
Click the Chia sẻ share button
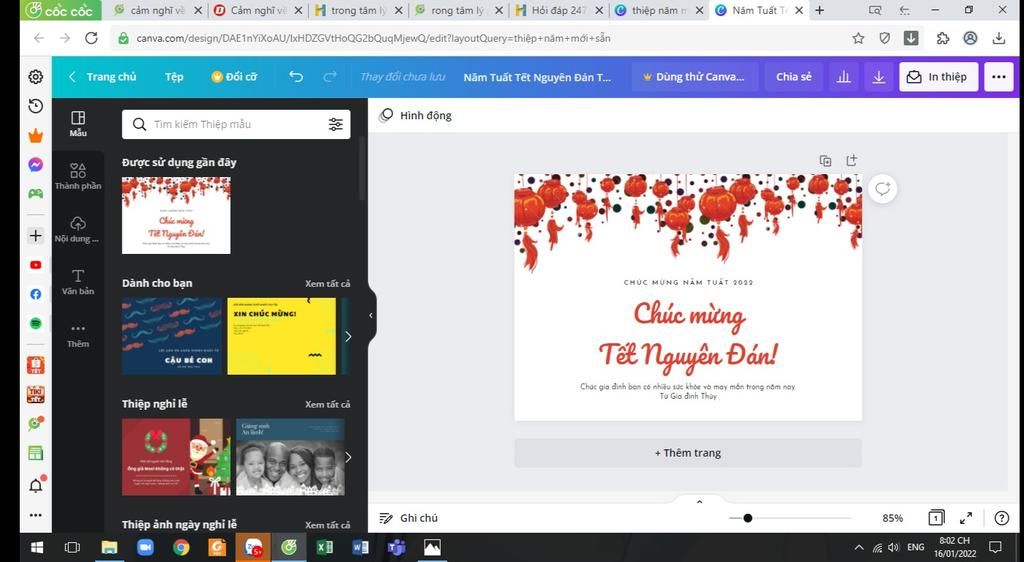pyautogui.click(x=793, y=76)
